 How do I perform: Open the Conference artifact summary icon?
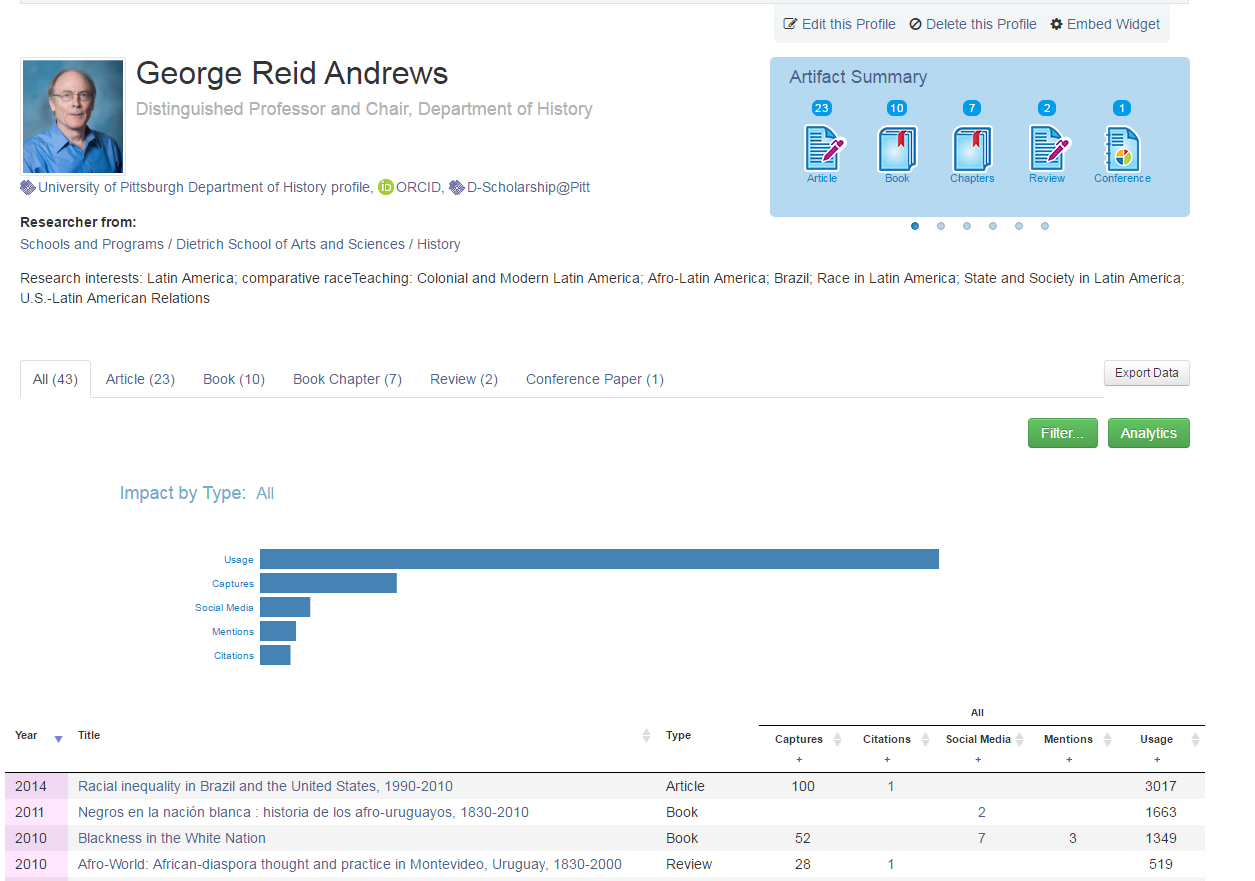pos(1121,150)
